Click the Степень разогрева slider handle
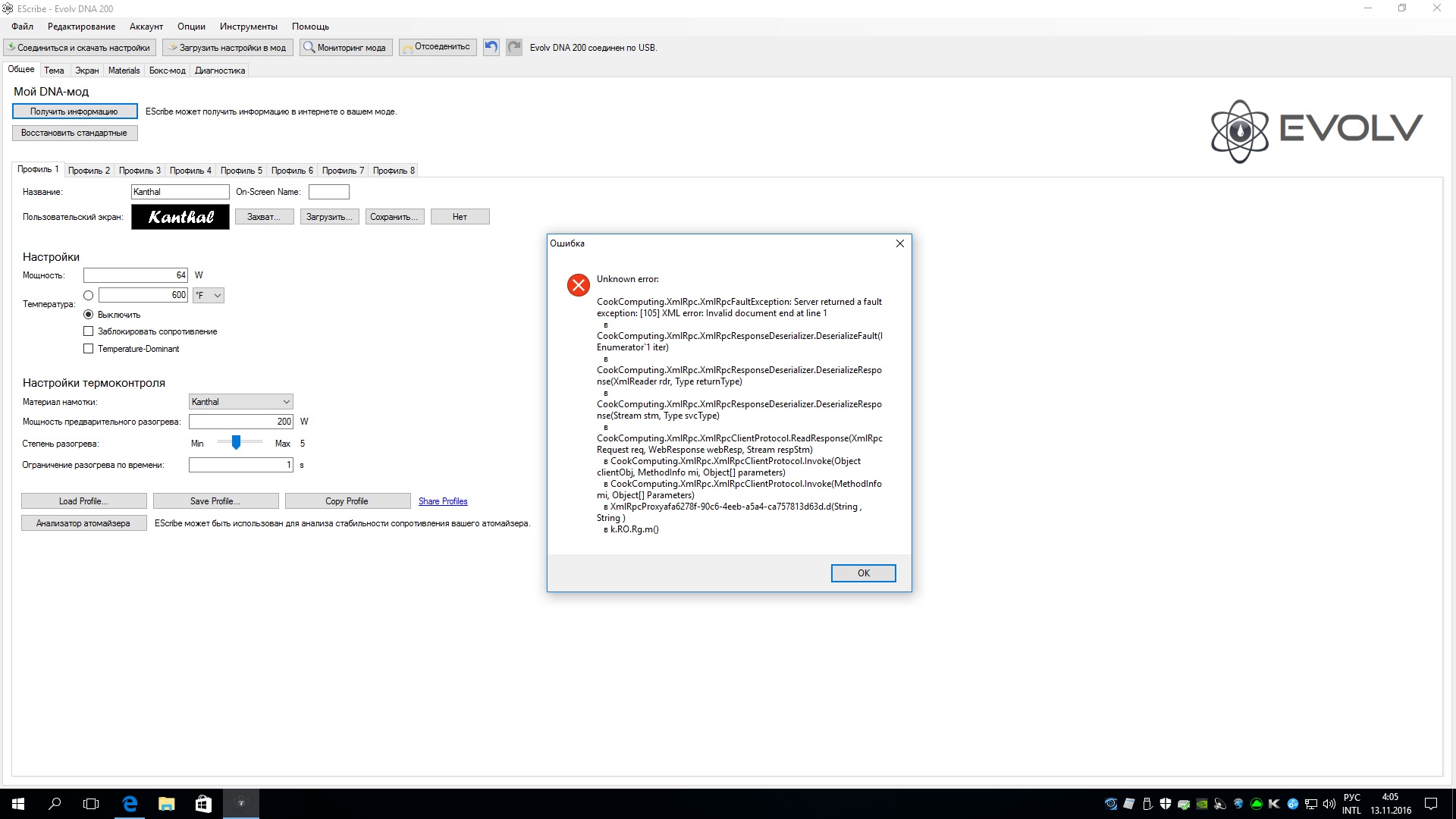Viewport: 1456px width, 819px height. 237,442
